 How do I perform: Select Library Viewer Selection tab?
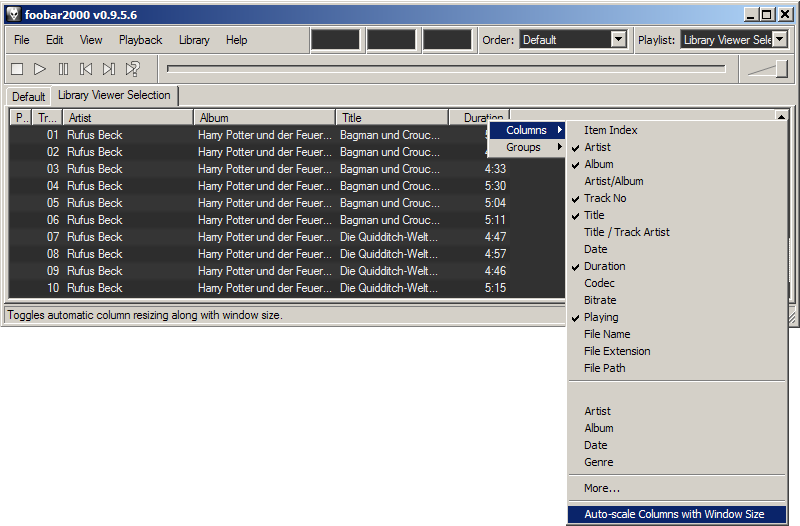114,95
